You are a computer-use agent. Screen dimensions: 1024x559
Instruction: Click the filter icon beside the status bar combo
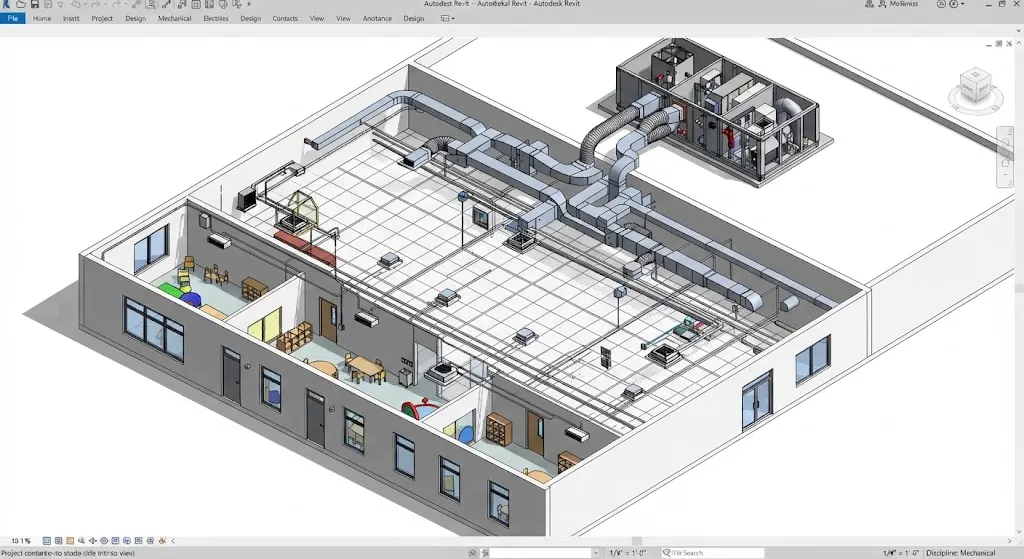tap(485, 553)
